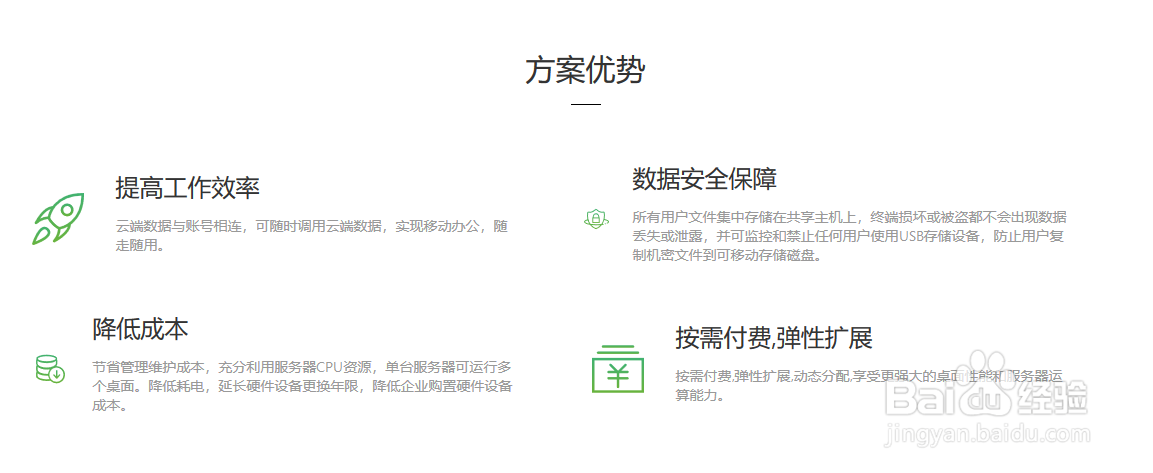Click the shield lock security icon

[596, 218]
